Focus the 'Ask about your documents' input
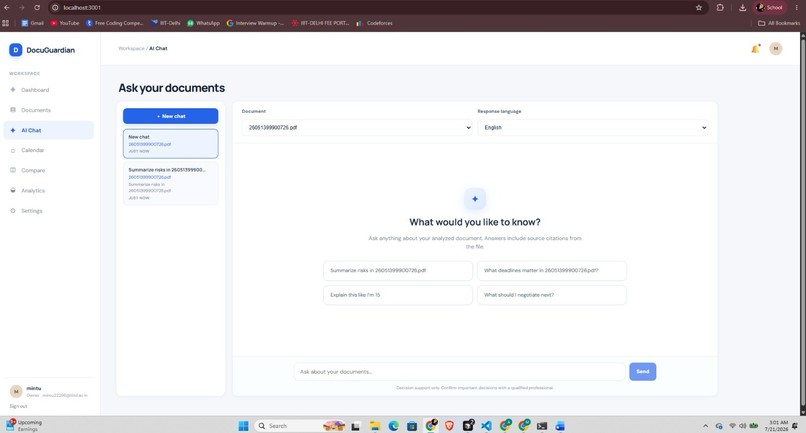Image resolution: width=806 pixels, height=433 pixels. [x=460, y=372]
